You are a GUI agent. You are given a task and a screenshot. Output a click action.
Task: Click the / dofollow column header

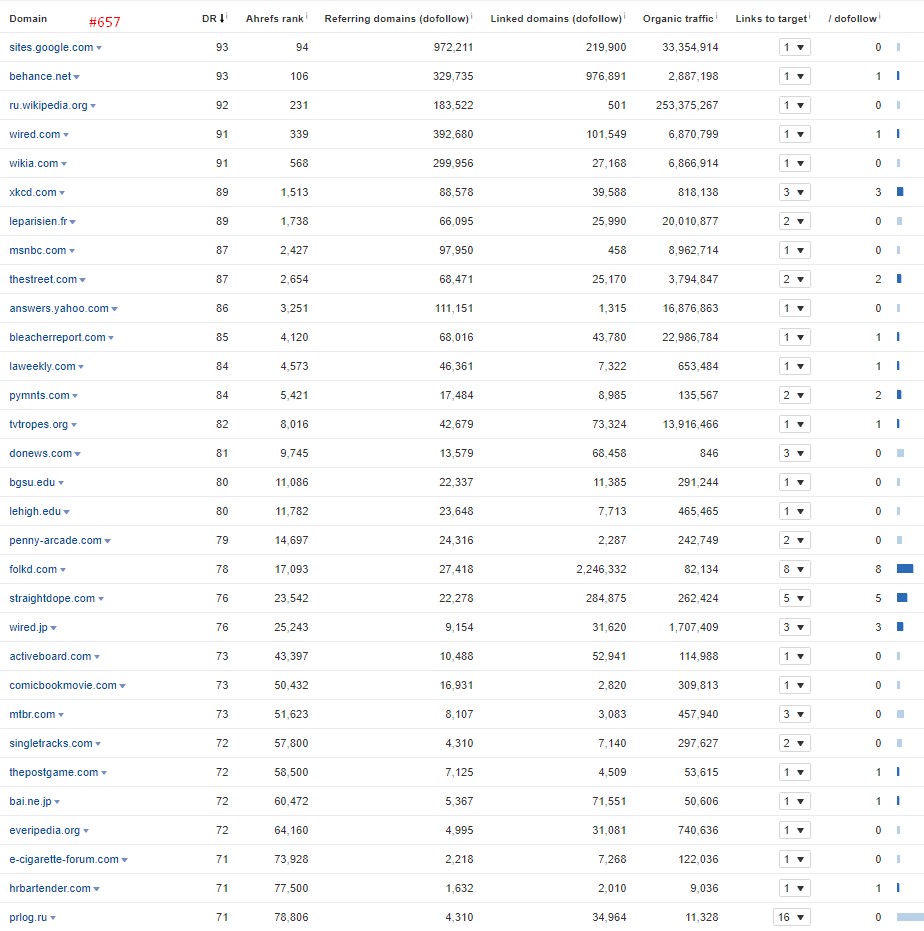(x=853, y=18)
